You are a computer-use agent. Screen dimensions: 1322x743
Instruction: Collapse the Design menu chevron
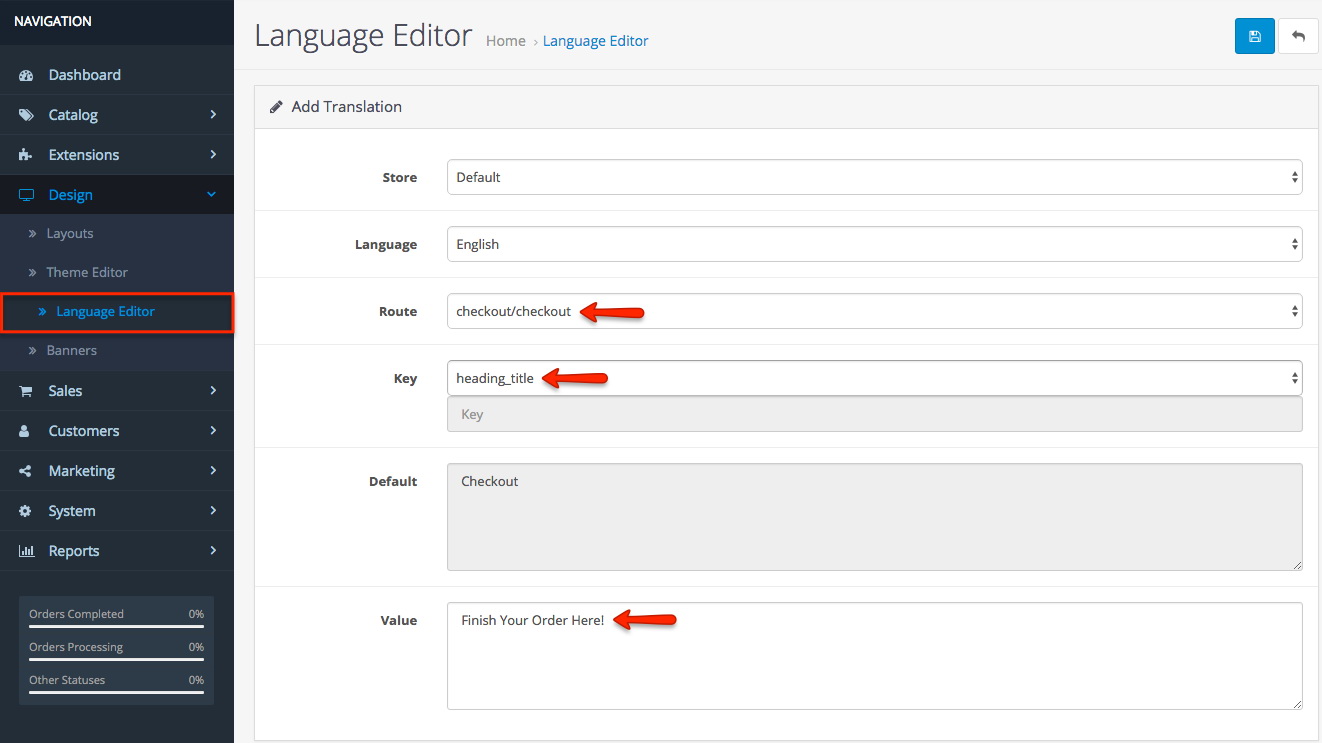[x=211, y=195]
